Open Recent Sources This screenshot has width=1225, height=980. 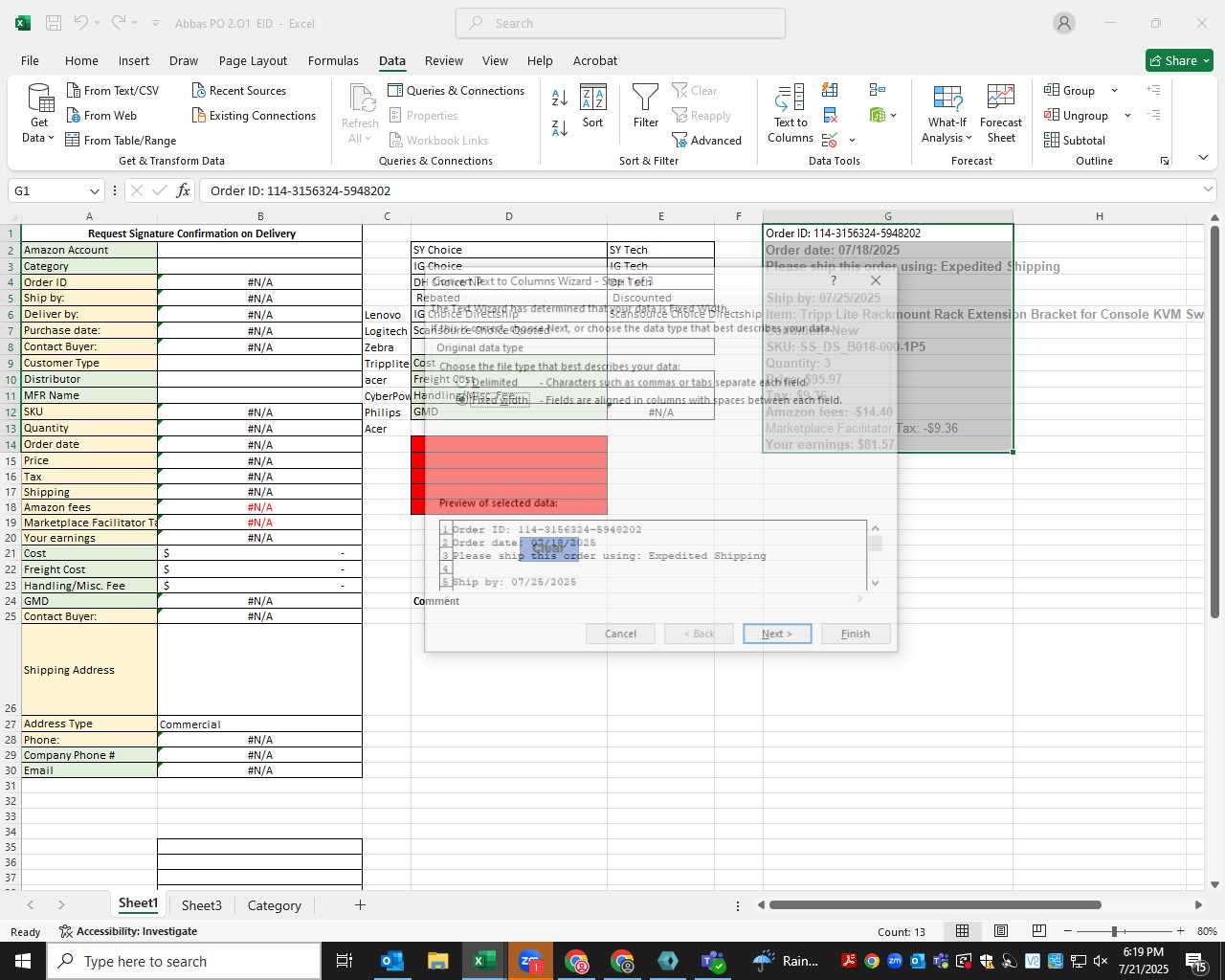[239, 90]
